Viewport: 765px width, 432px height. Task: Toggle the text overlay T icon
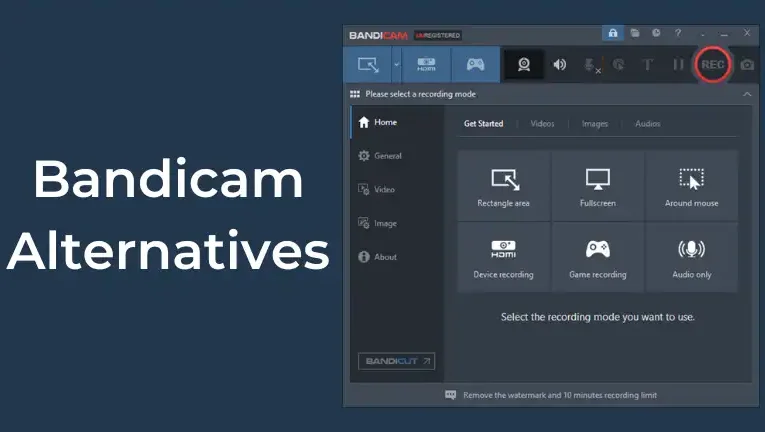(648, 65)
